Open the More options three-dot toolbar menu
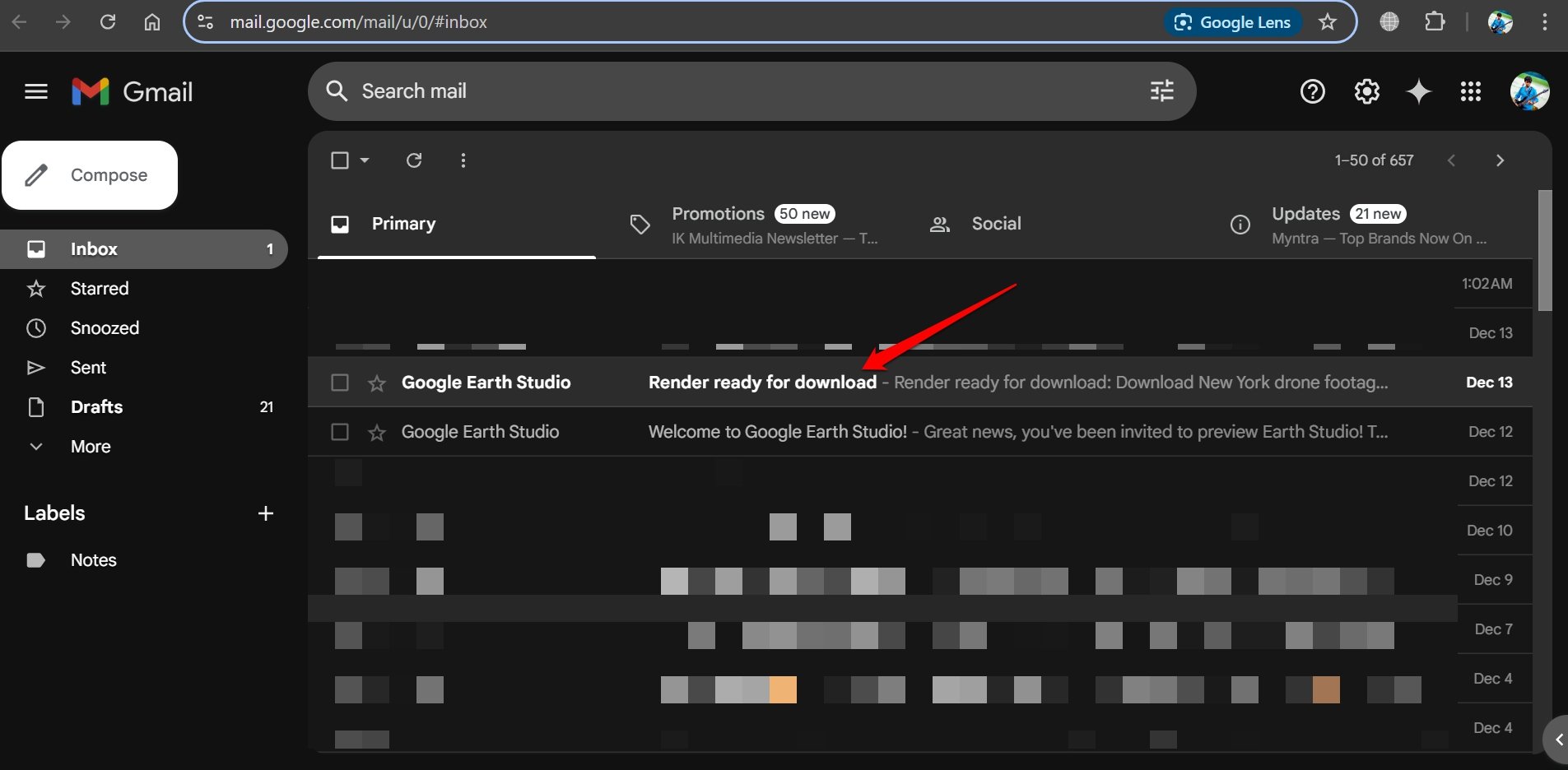 click(463, 160)
